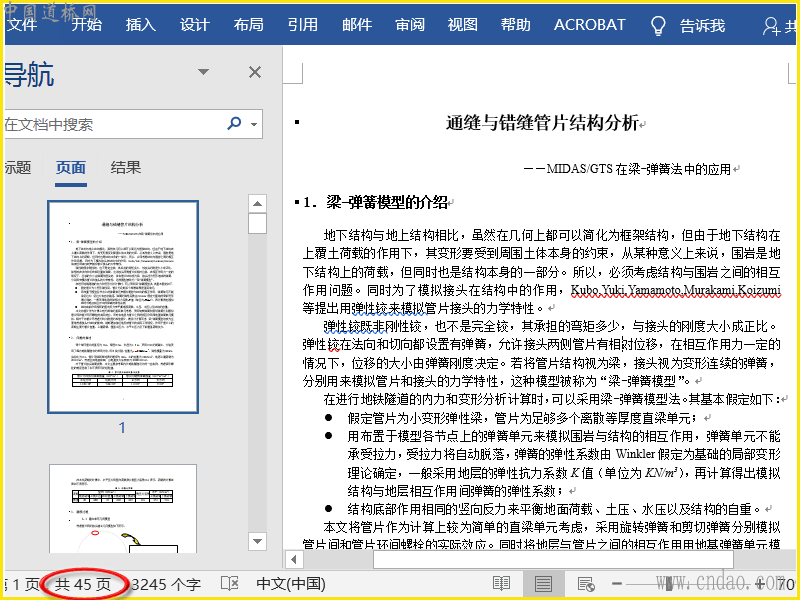Click the search magnifier icon in navigation pane

pos(235,124)
